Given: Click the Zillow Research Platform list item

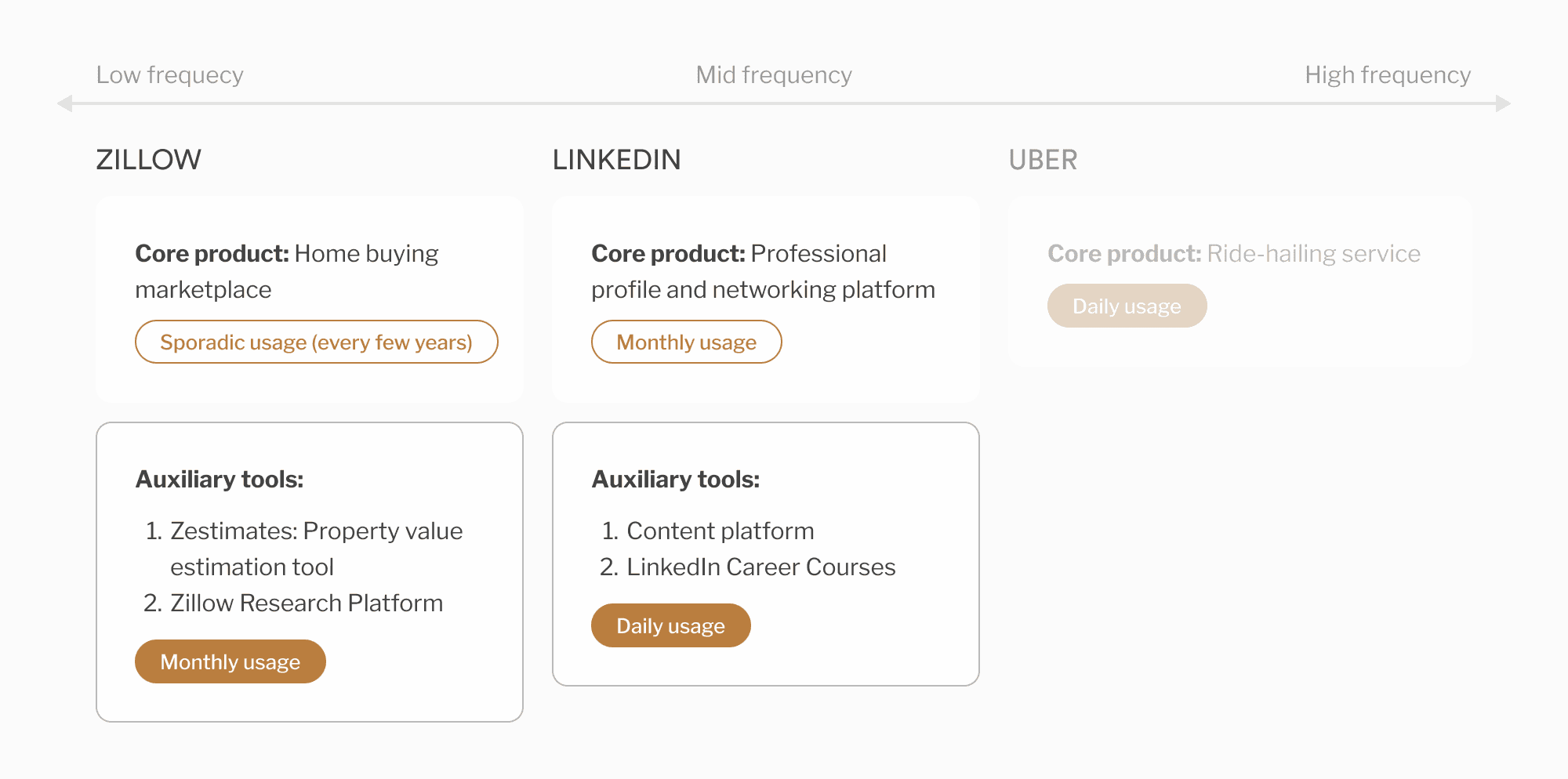Looking at the screenshot, I should [x=294, y=603].
